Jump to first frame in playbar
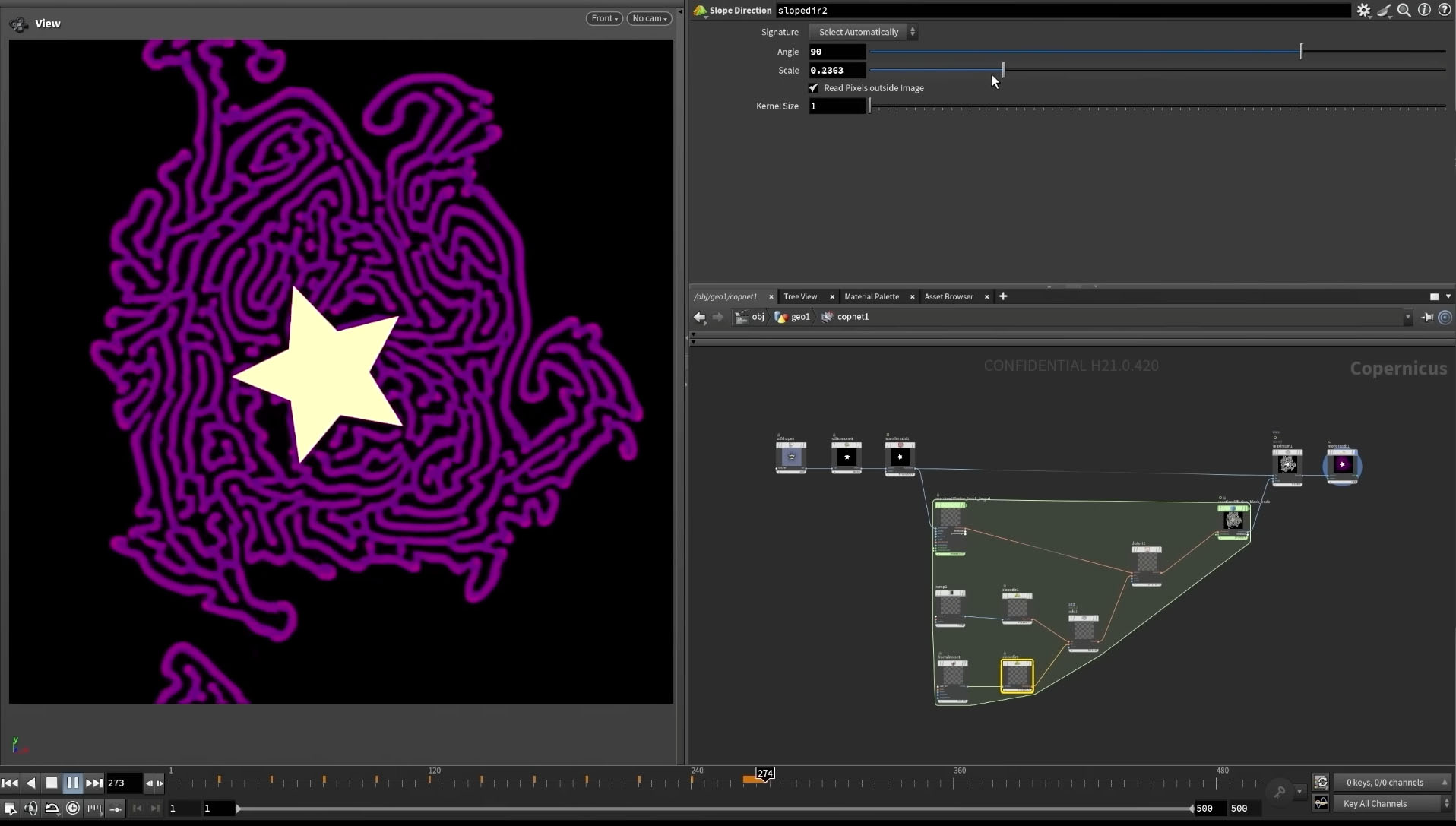Image resolution: width=1456 pixels, height=826 pixels. click(x=10, y=783)
